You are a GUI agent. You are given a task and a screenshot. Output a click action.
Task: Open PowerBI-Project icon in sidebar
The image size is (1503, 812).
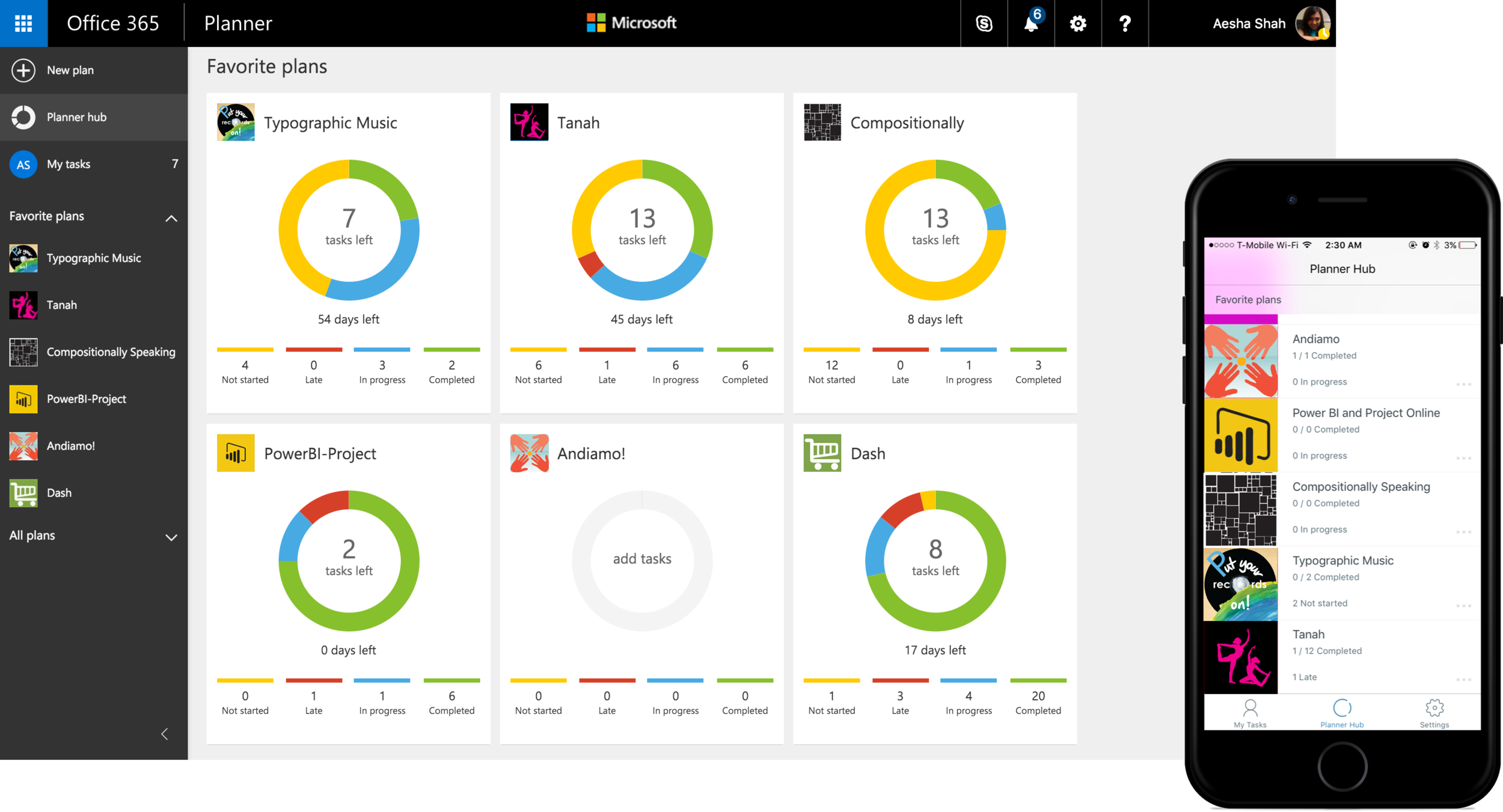23,399
